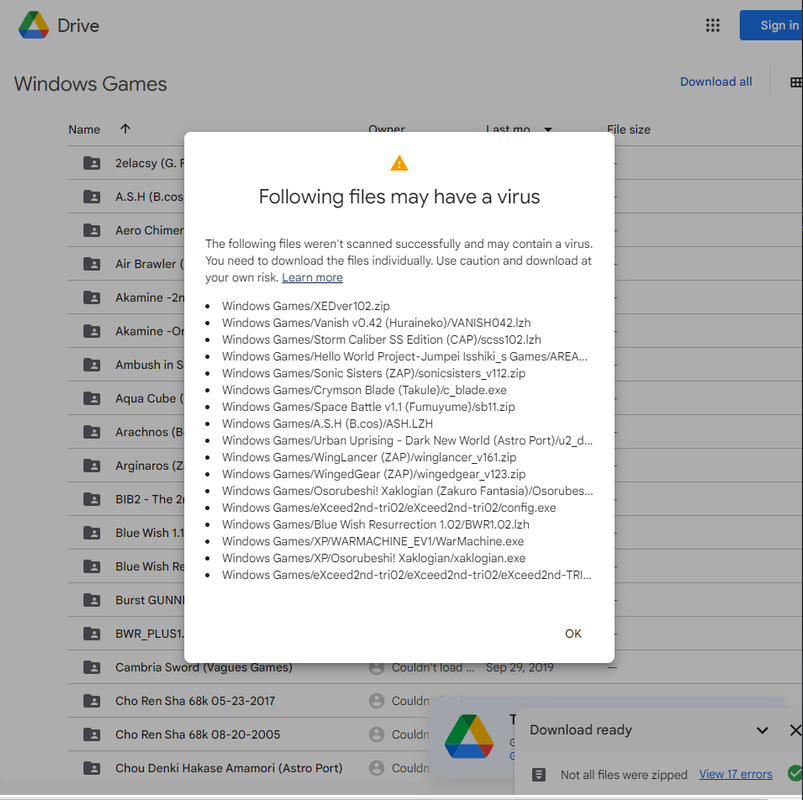Collapse the Download ready panel chevron
The image size is (803, 800).
click(762, 730)
